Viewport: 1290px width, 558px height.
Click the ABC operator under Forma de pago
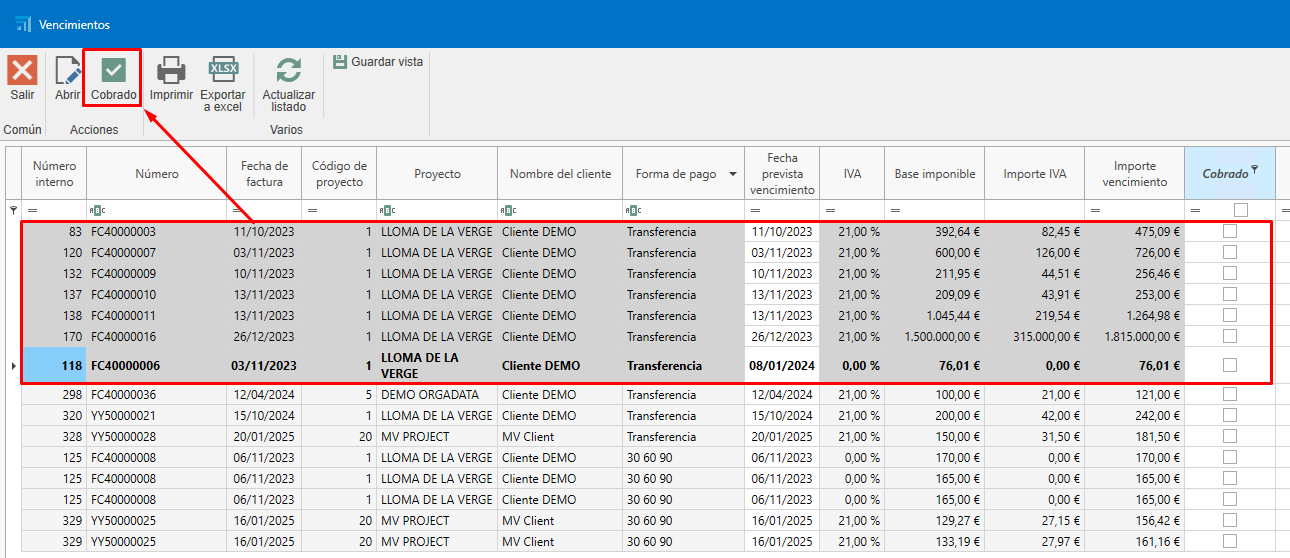(x=633, y=210)
